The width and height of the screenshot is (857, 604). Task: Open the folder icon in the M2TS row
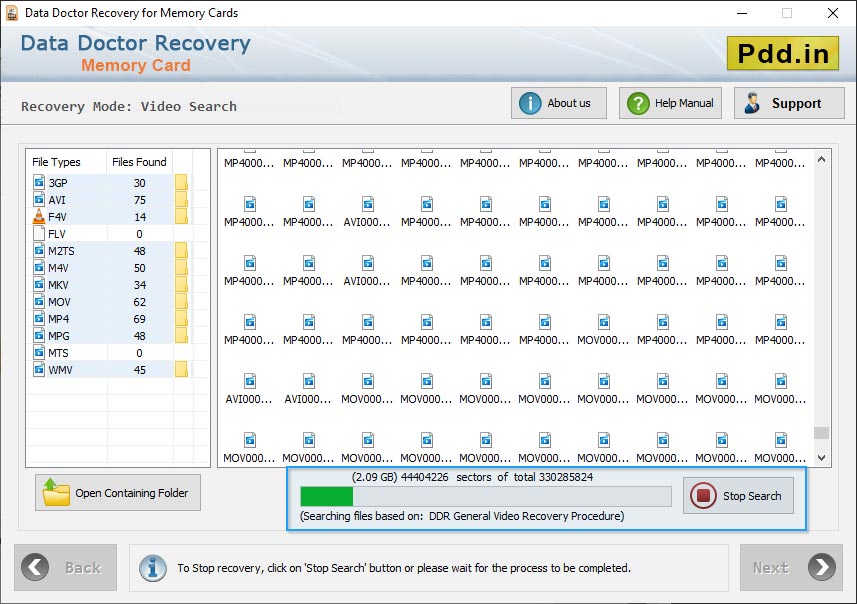(x=181, y=250)
